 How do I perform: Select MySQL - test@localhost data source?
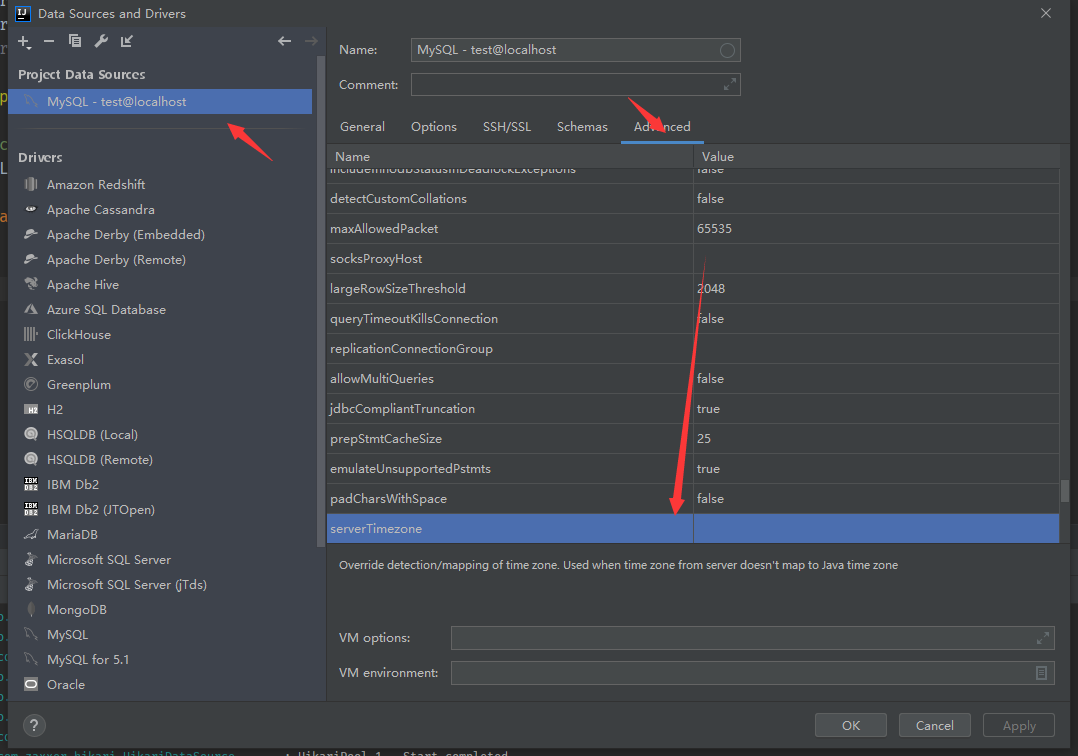tap(160, 102)
